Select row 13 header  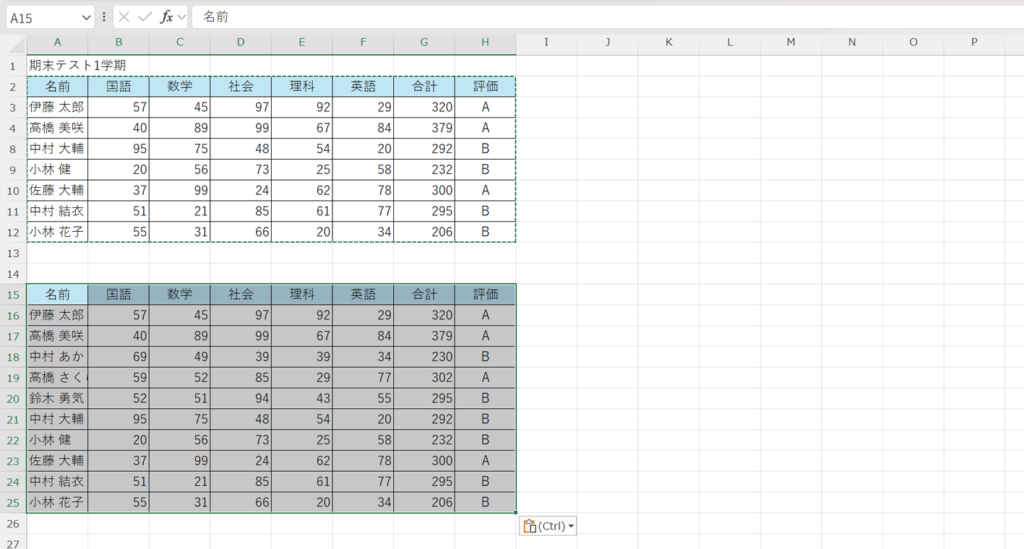click(13, 253)
